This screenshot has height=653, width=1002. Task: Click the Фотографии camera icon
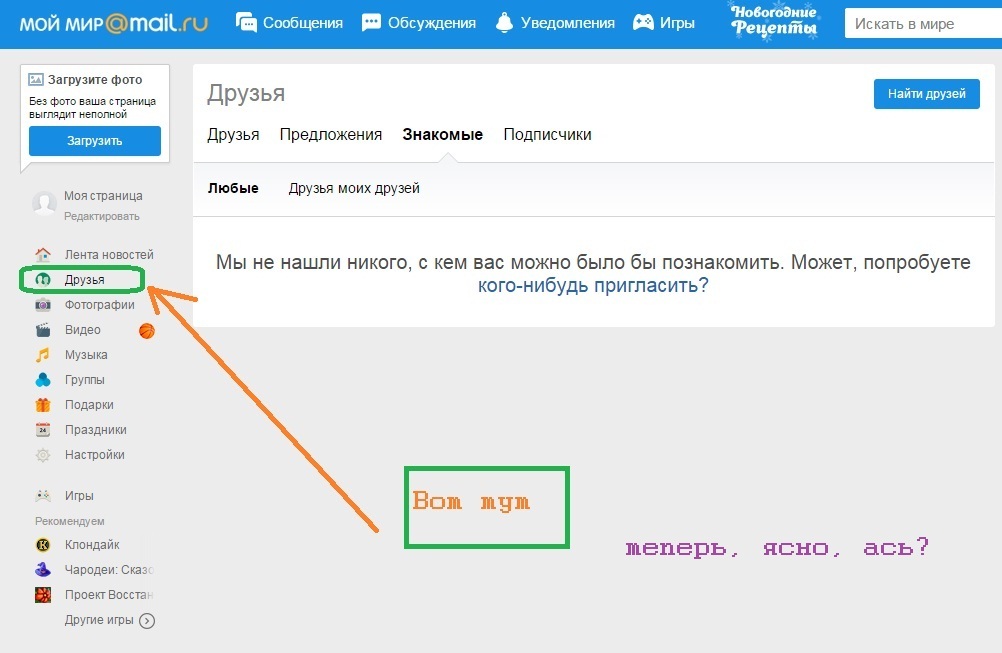point(43,305)
